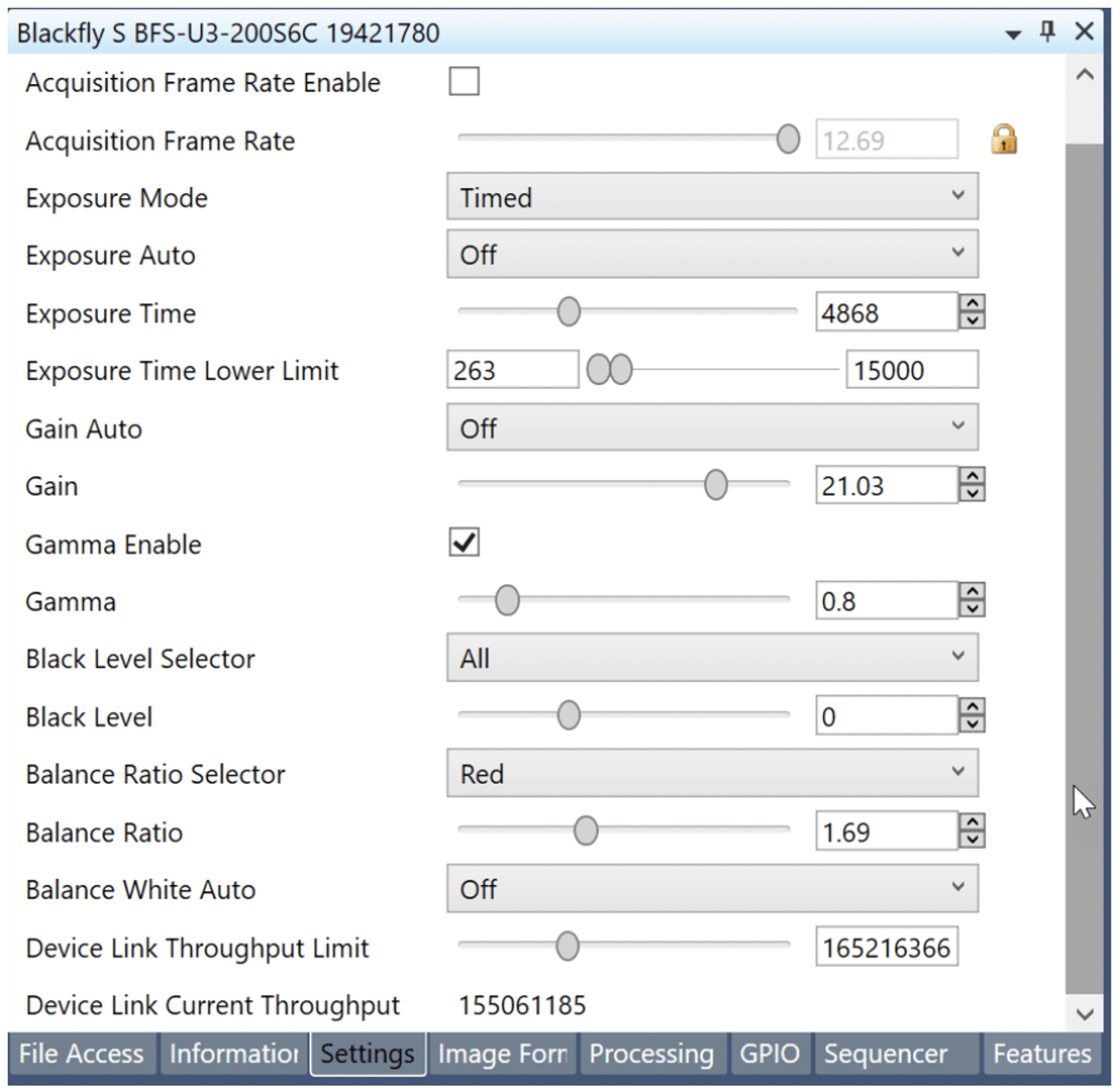This screenshot has height=1091, width=1120.
Task: Switch to the File Access tab
Action: point(82,1054)
